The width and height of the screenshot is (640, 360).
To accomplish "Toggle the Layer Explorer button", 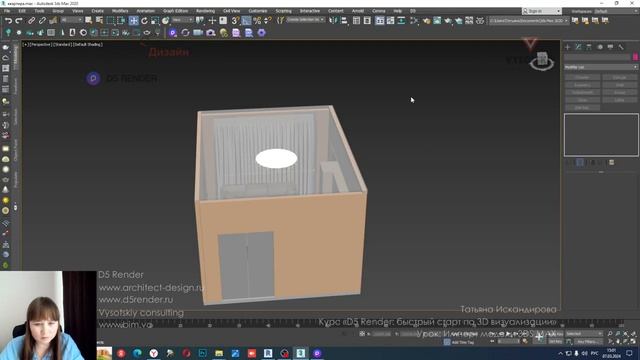I will pos(367,20).
